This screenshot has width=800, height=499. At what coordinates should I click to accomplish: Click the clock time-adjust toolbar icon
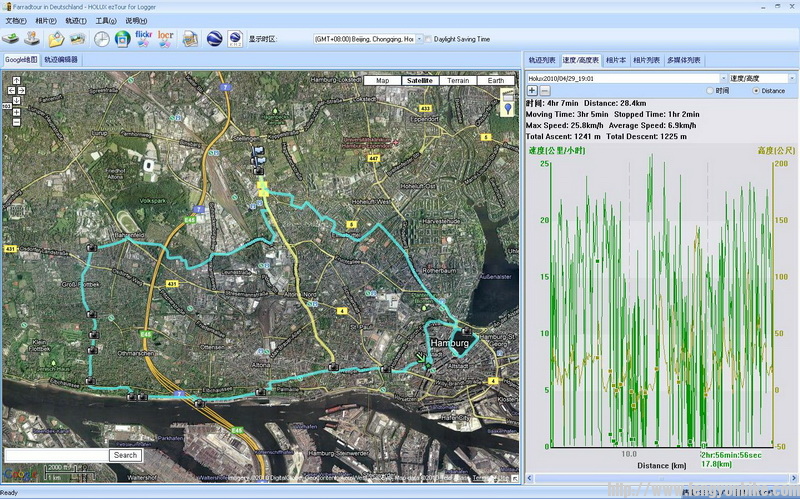pyautogui.click(x=103, y=39)
